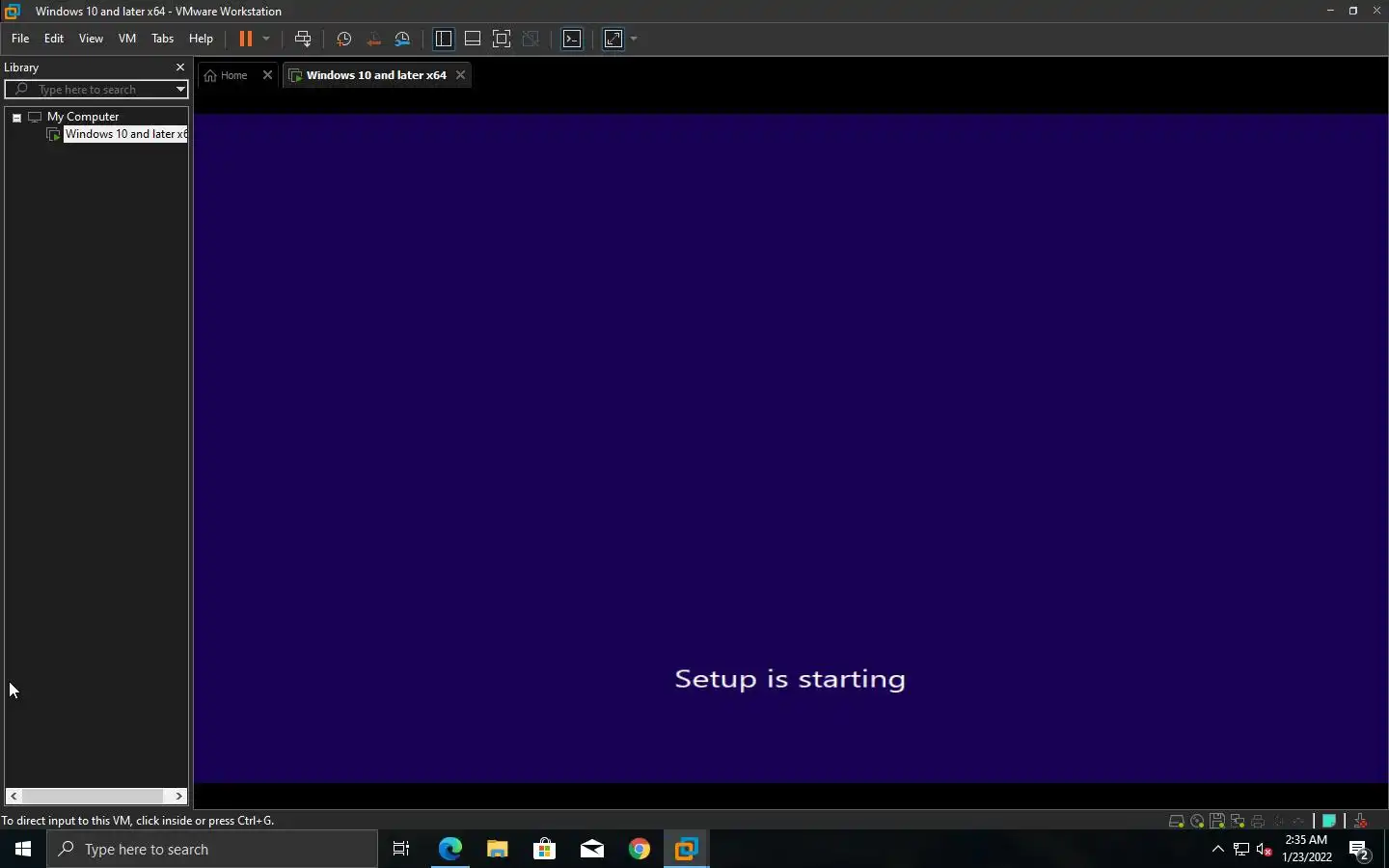Open Microsoft Store from the taskbar
The height and width of the screenshot is (868, 1389).
pos(544,849)
